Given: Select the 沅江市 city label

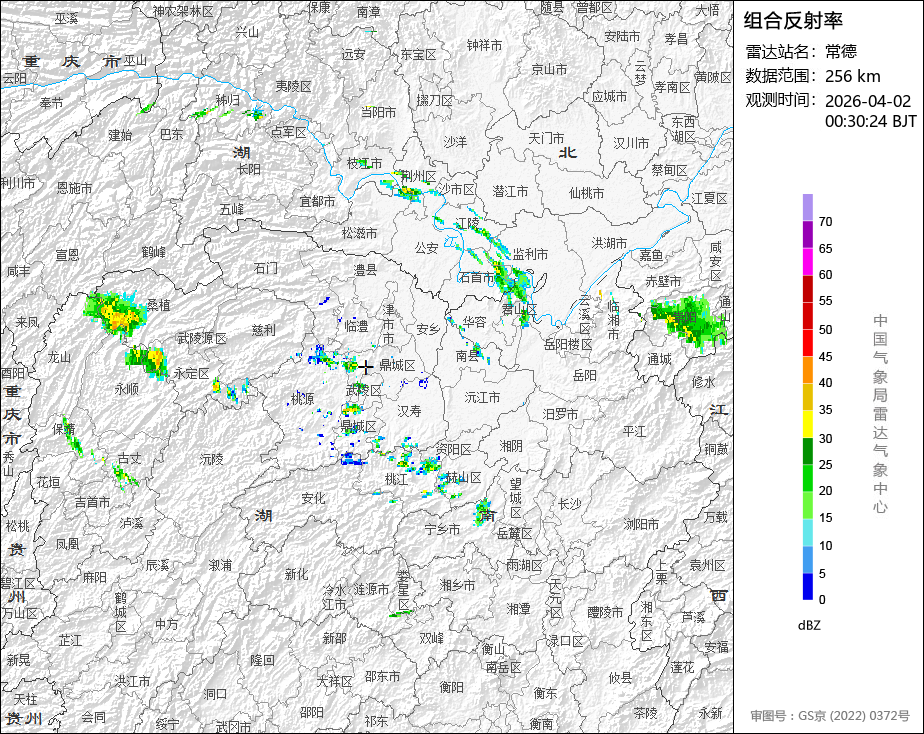Looking at the screenshot, I should [482, 398].
